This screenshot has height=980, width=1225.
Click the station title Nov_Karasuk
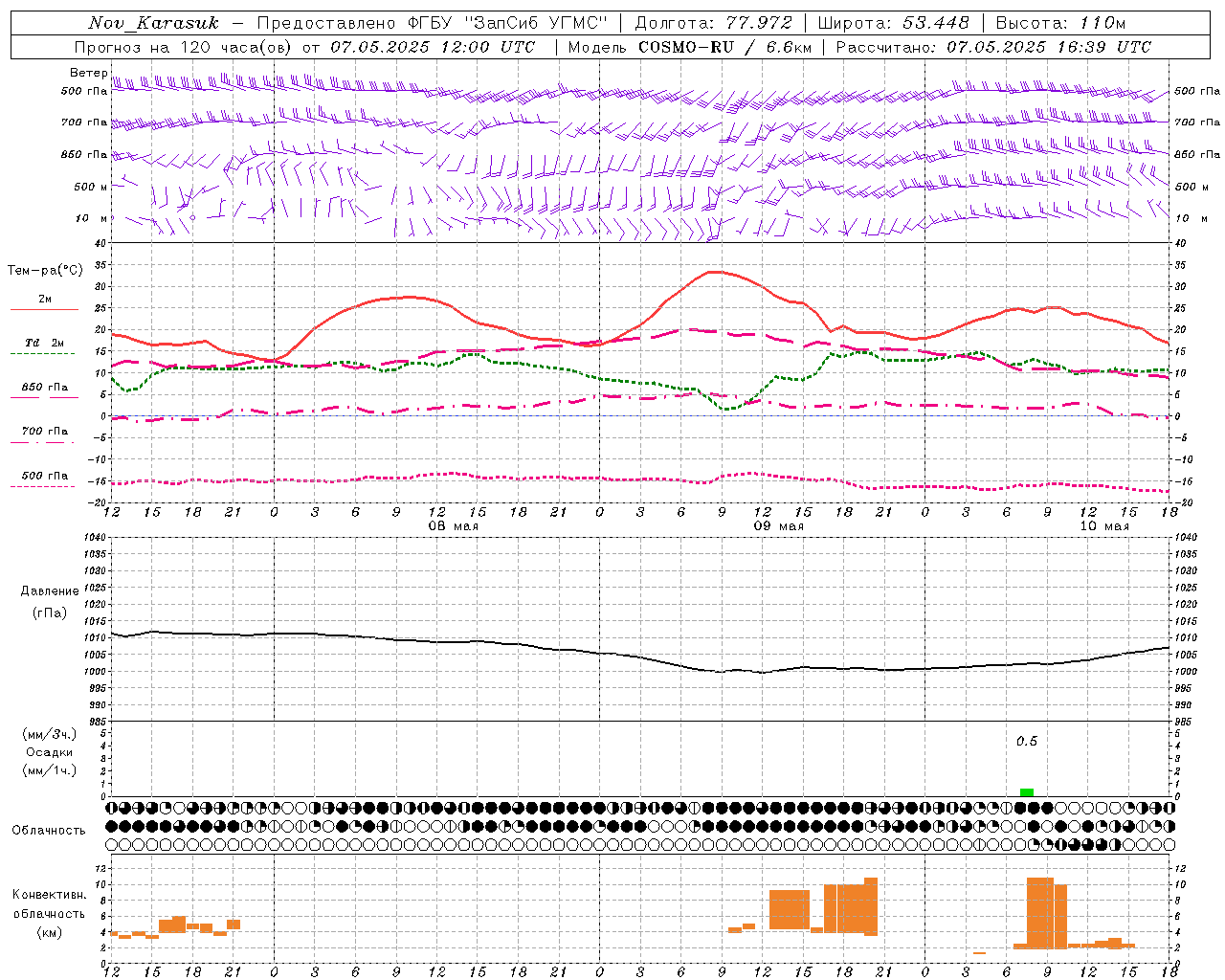click(153, 23)
